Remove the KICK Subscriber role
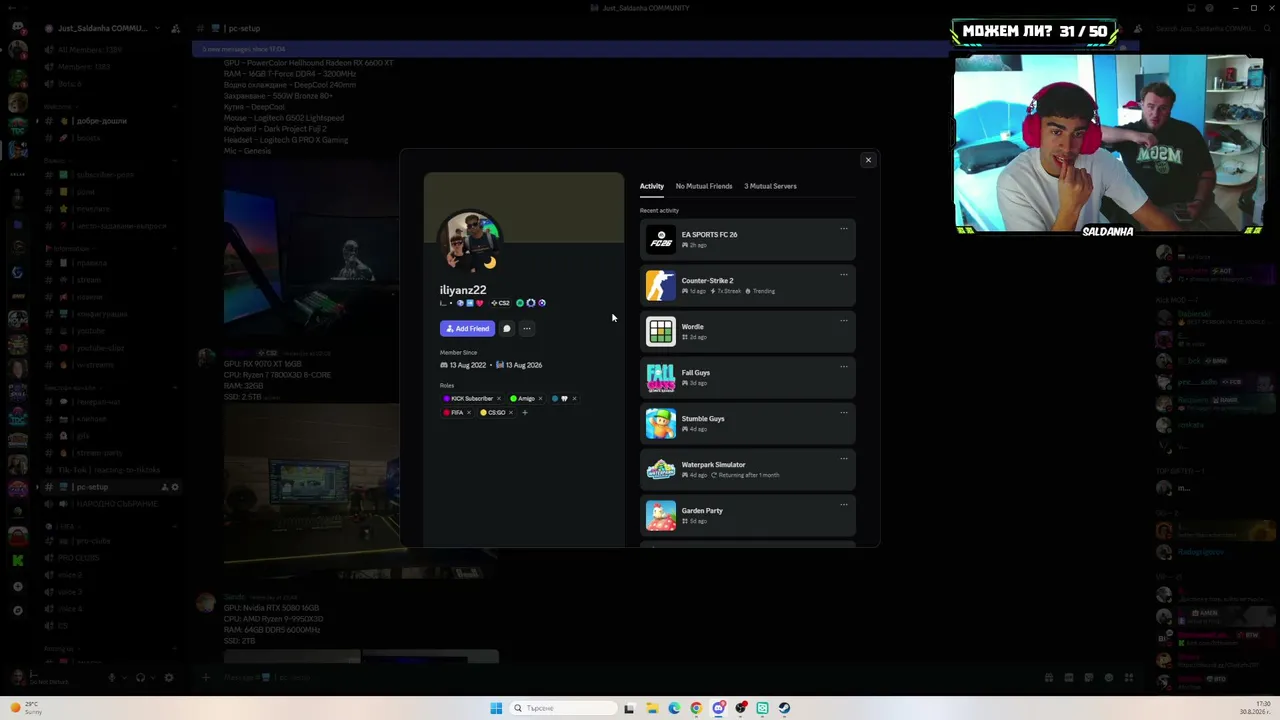 [499, 399]
